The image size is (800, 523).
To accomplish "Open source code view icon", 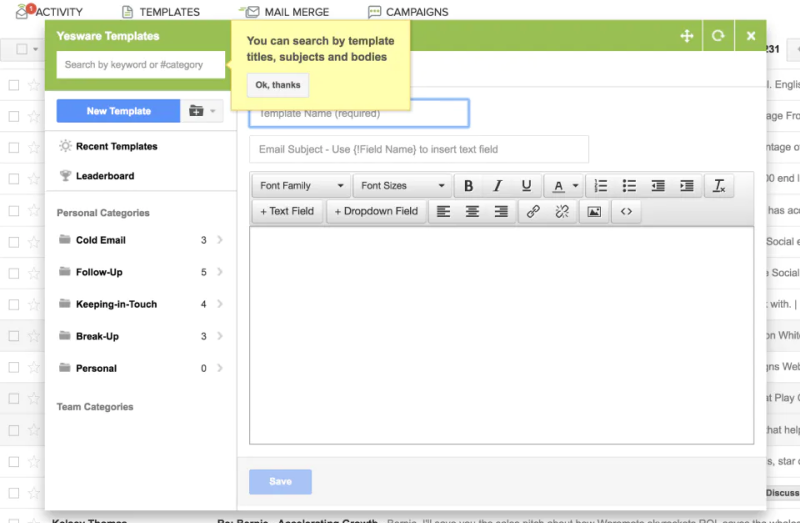I will point(626,211).
